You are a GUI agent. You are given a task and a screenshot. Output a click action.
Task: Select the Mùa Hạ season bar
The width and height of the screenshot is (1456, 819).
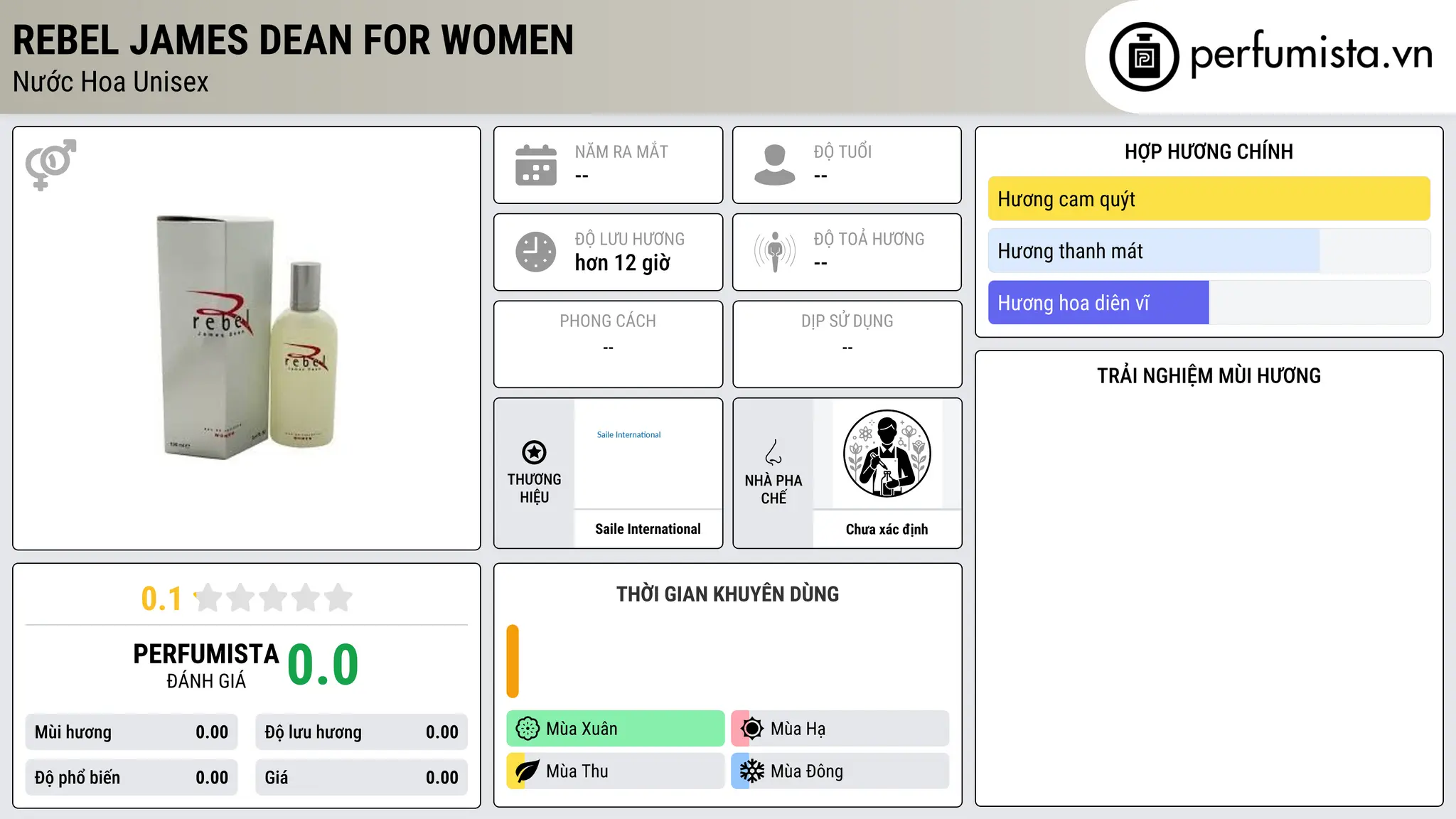[840, 728]
